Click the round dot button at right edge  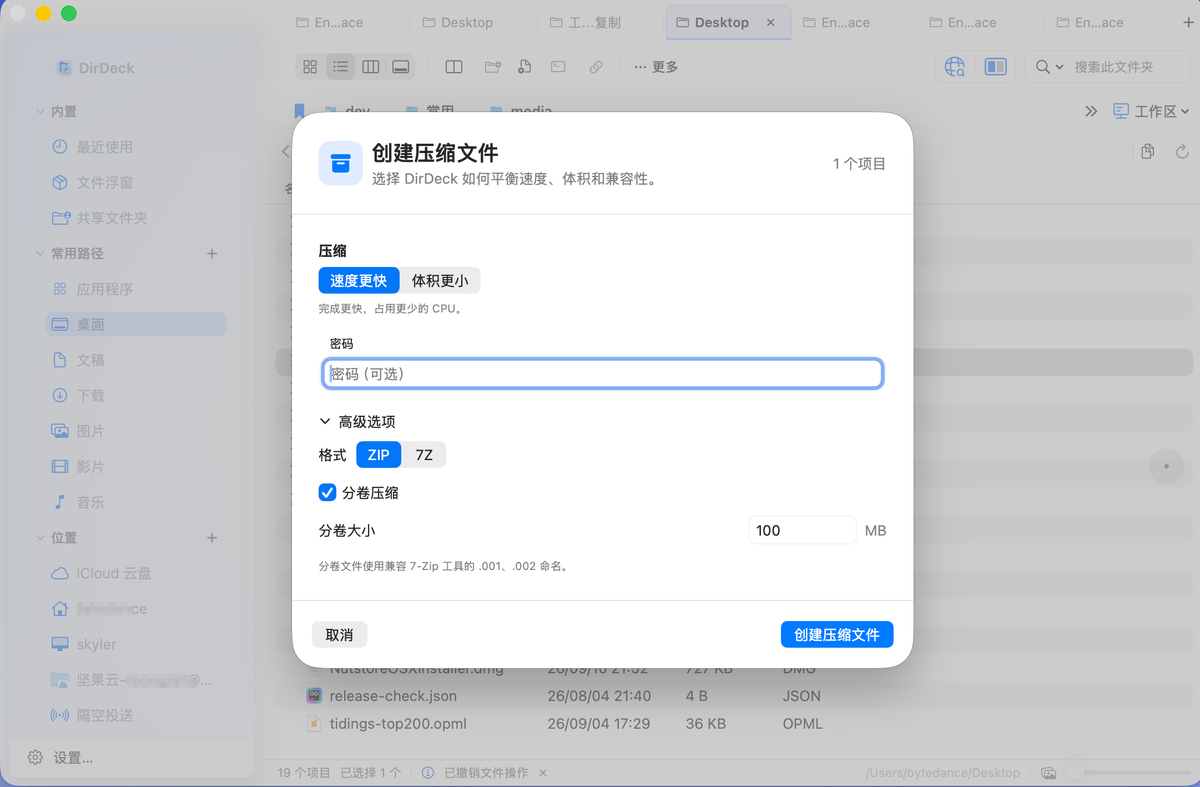point(1166,466)
